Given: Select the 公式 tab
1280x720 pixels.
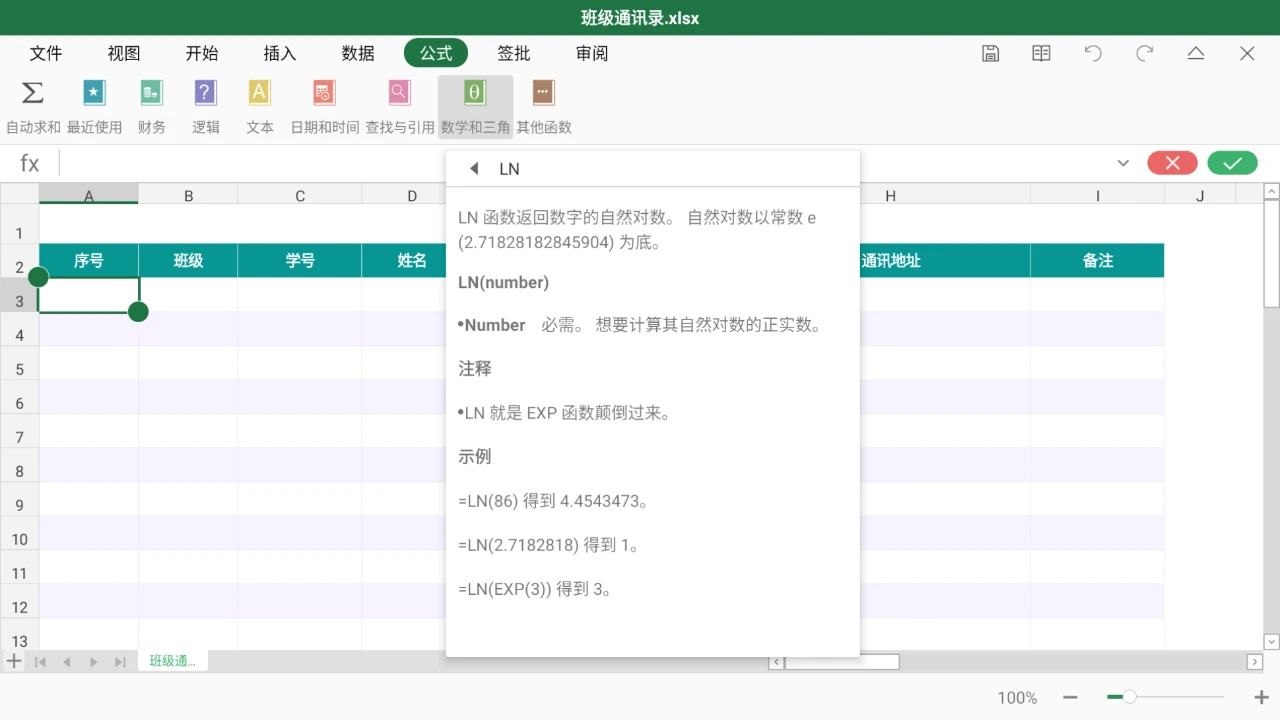Looking at the screenshot, I should [436, 54].
